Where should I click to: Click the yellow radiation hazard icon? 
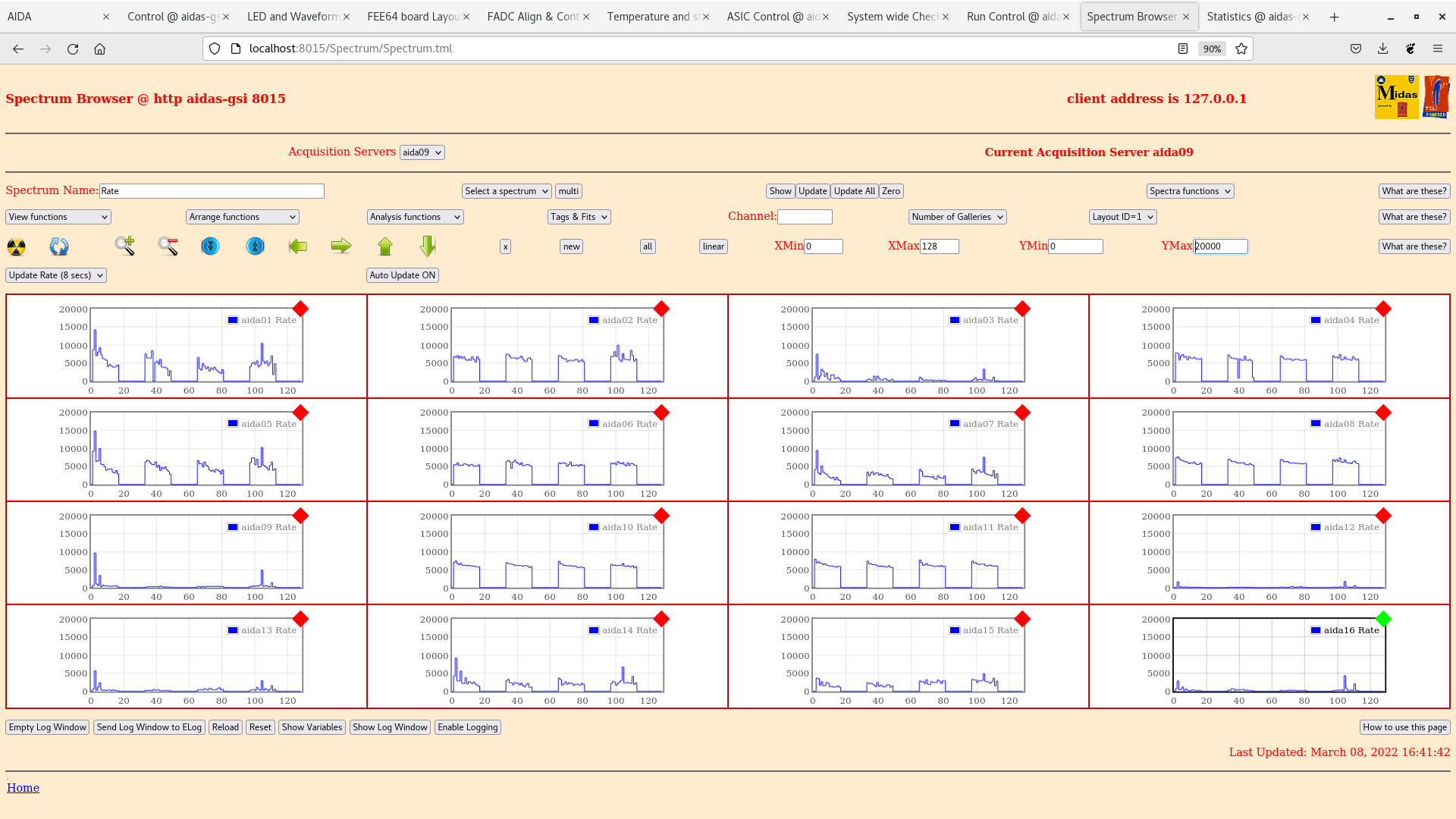click(x=16, y=246)
